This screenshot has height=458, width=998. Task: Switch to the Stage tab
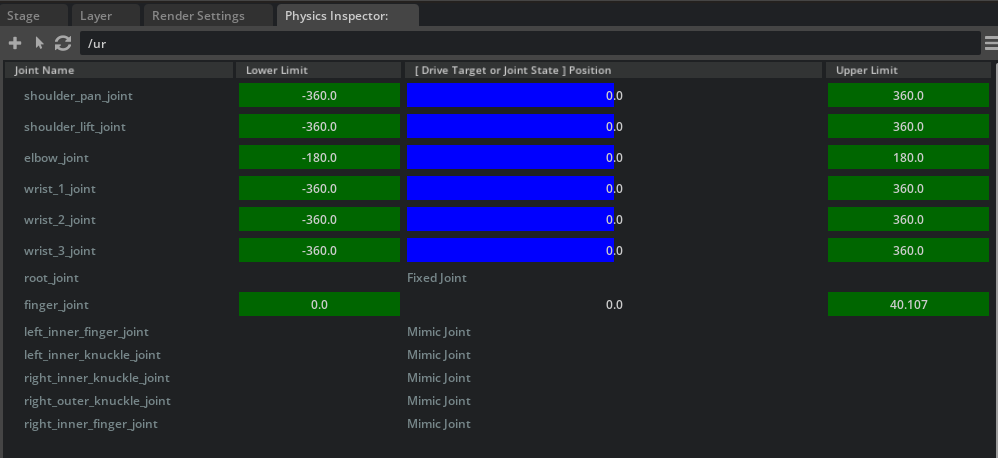(24, 16)
